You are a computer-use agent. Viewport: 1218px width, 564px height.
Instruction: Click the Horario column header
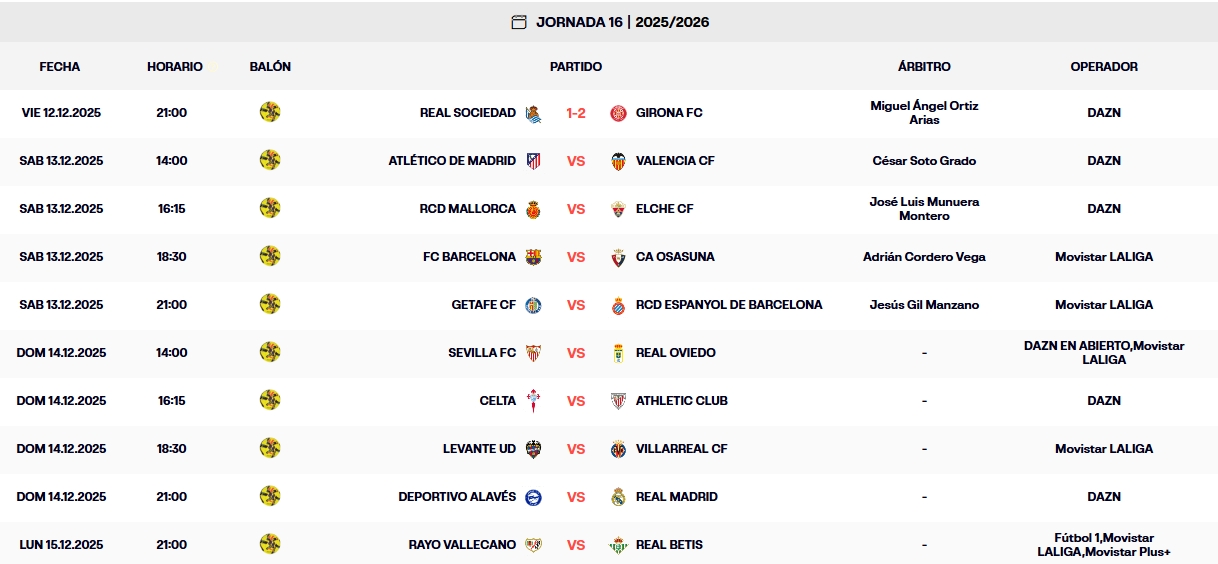tap(174, 67)
